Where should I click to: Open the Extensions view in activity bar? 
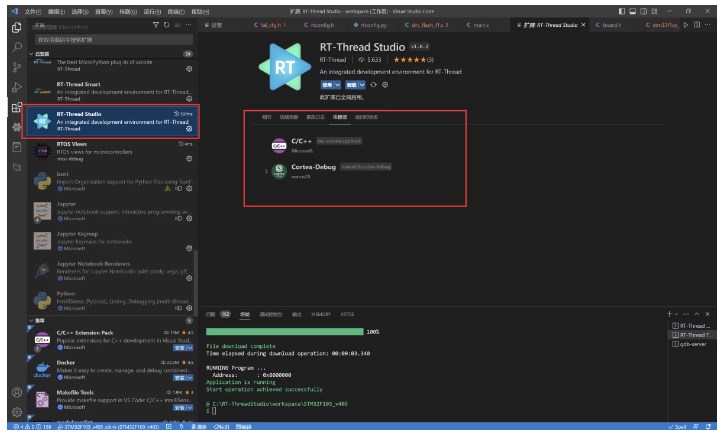[17, 108]
